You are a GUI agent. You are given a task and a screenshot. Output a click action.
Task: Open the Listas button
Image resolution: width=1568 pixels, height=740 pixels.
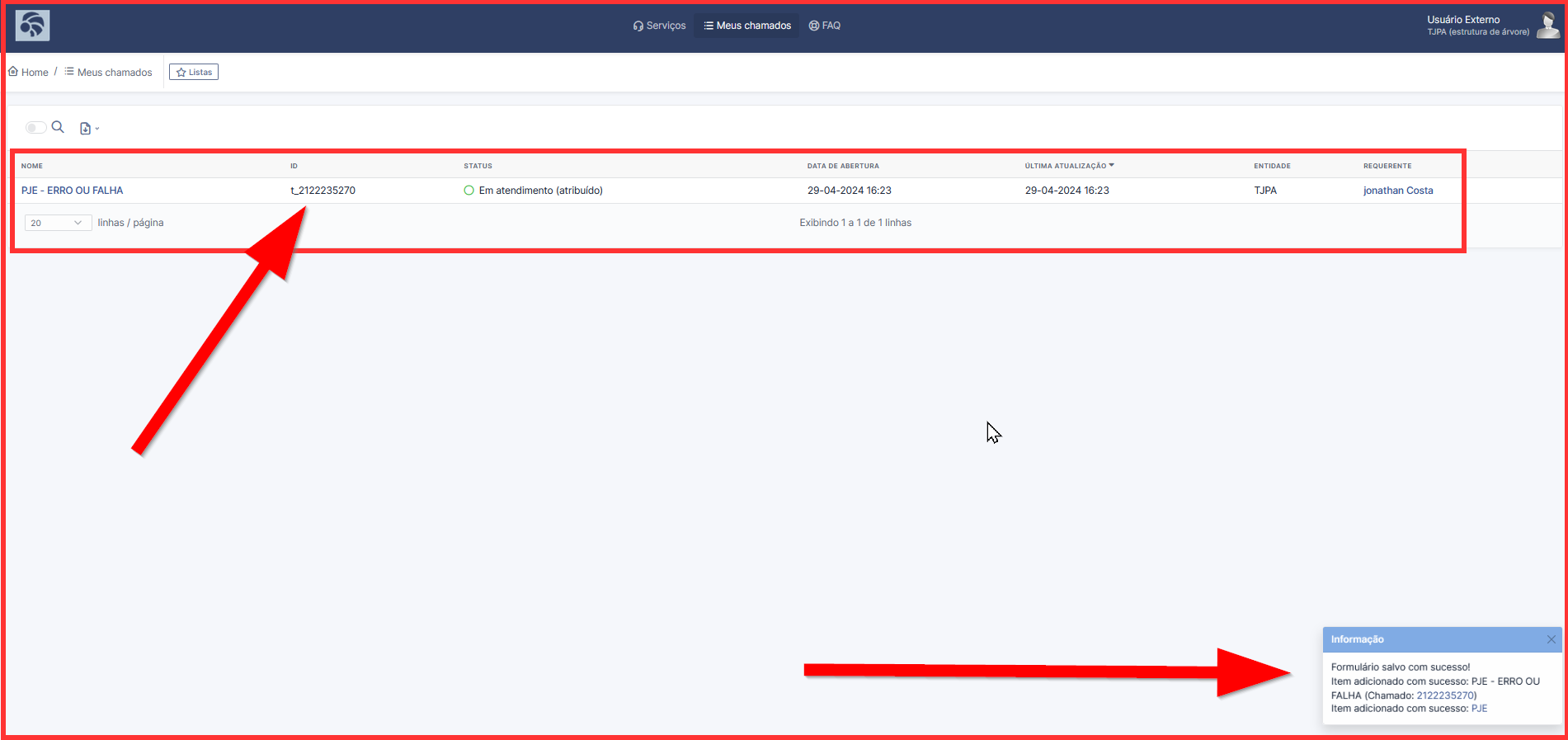[194, 73]
